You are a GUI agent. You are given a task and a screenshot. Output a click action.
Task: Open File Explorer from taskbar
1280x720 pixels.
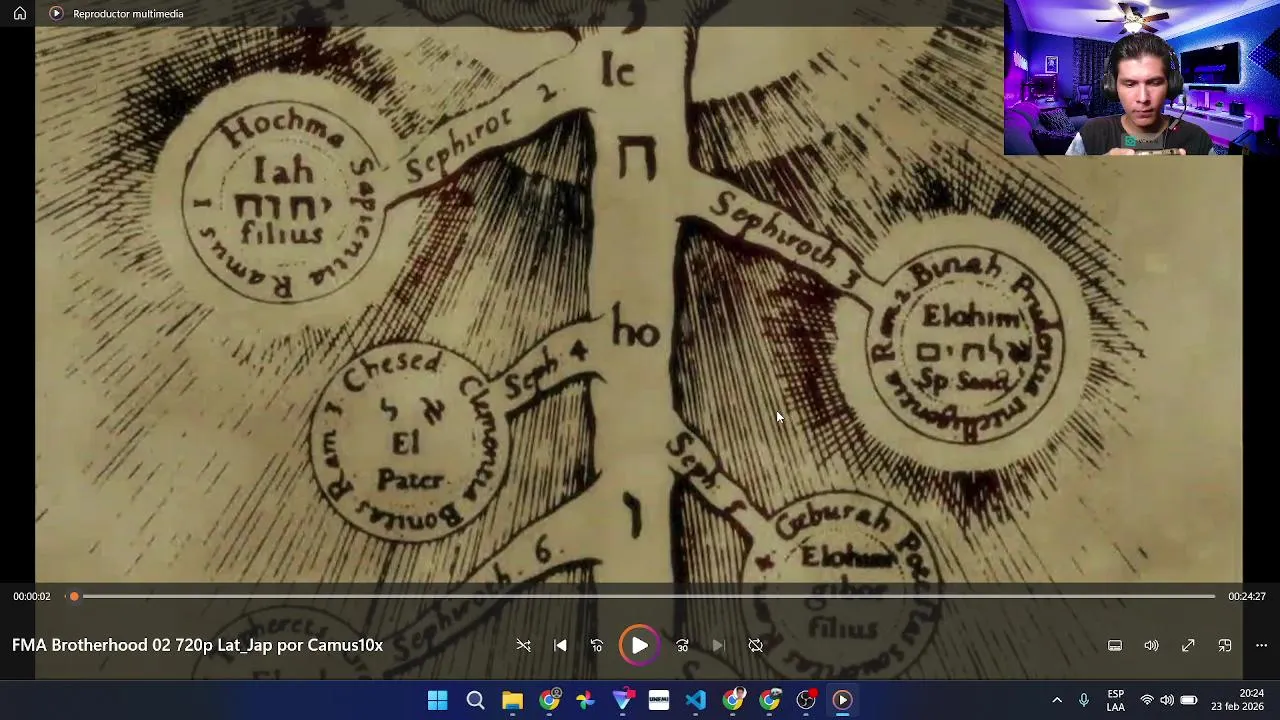(512, 700)
